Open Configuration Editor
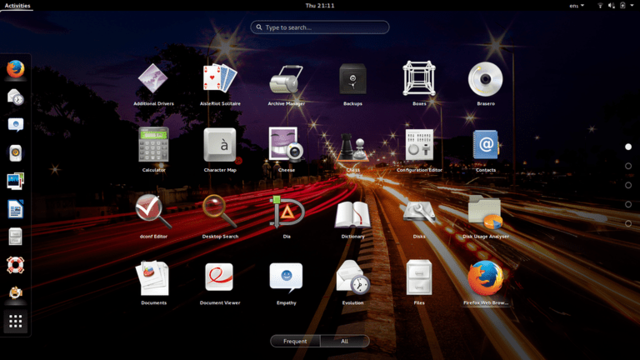This screenshot has height=360, width=640. pos(419,145)
